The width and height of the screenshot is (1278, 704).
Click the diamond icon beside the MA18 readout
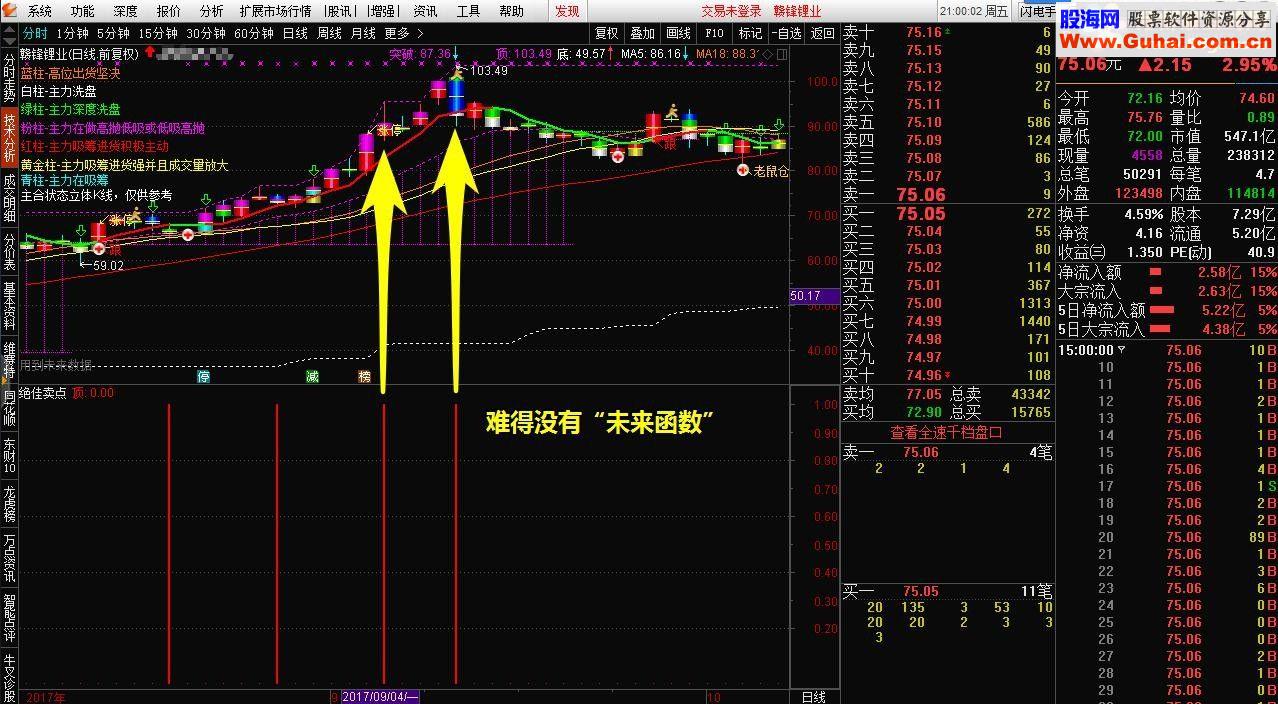[x=767, y=53]
